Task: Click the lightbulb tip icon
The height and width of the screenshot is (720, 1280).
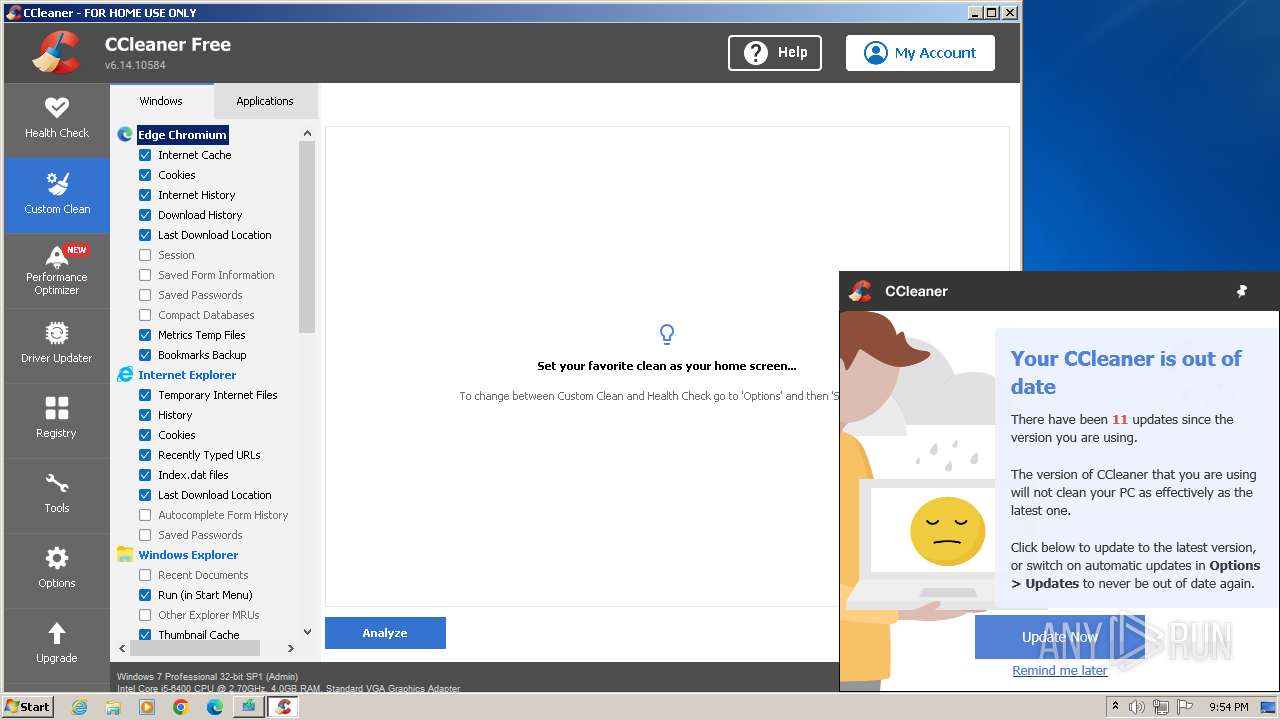Action: point(667,334)
